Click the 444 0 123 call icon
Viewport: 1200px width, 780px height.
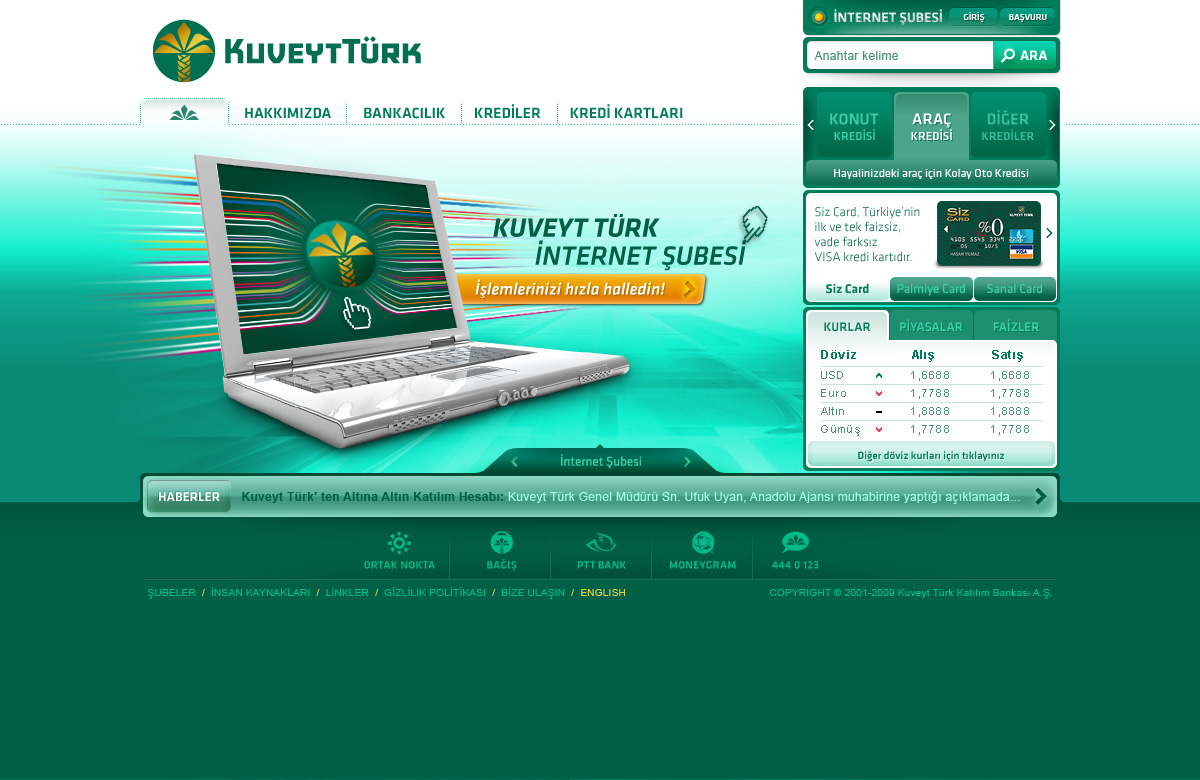tap(795, 544)
